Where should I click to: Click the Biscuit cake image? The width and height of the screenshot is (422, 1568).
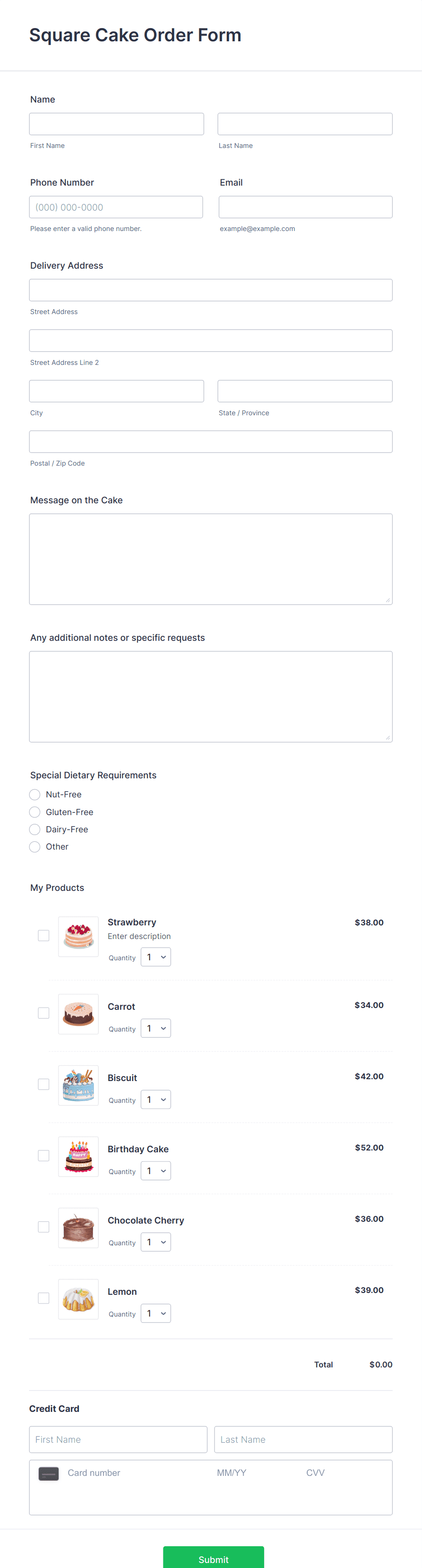(x=78, y=1085)
